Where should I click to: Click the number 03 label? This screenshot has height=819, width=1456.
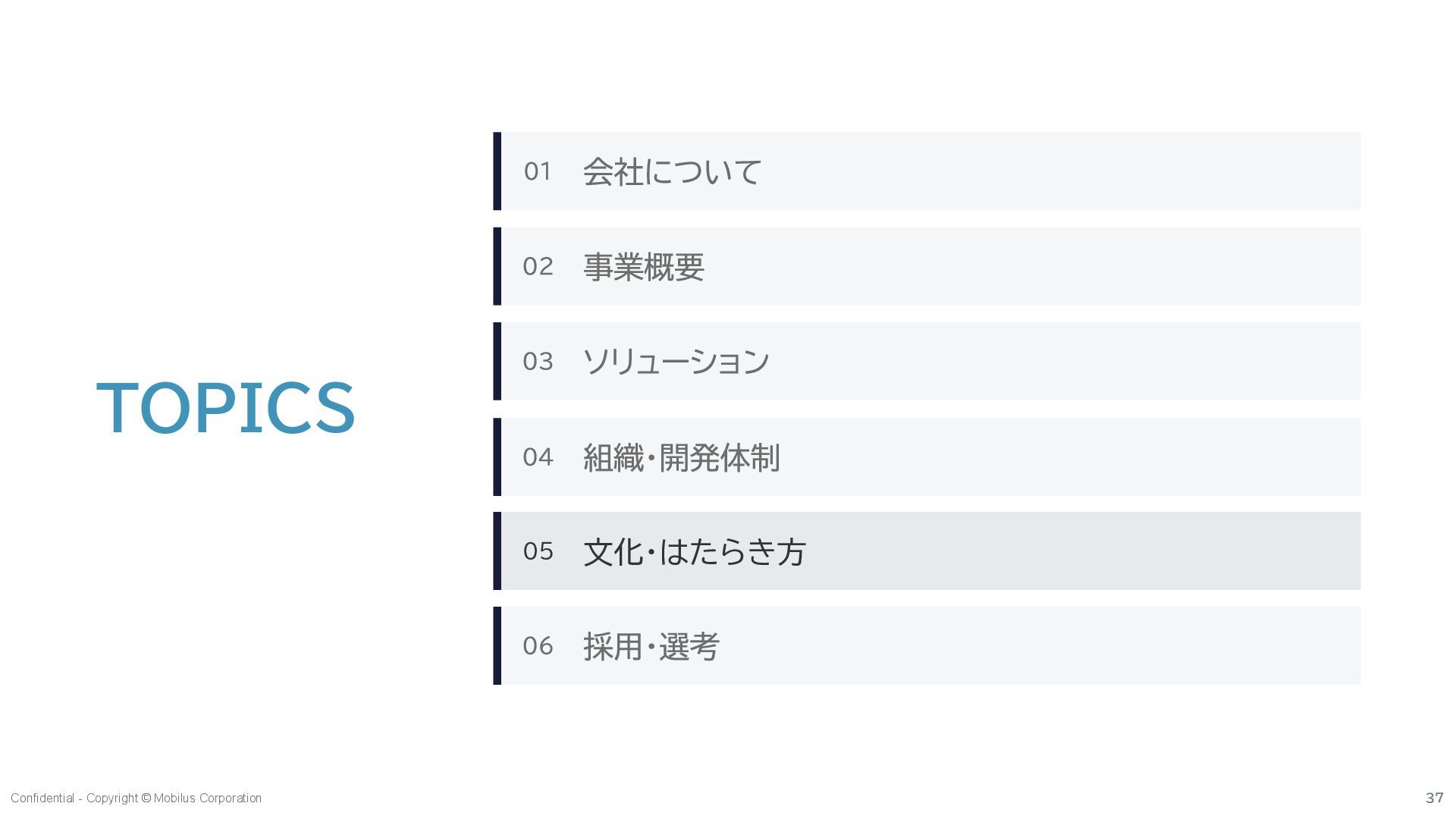(x=538, y=361)
